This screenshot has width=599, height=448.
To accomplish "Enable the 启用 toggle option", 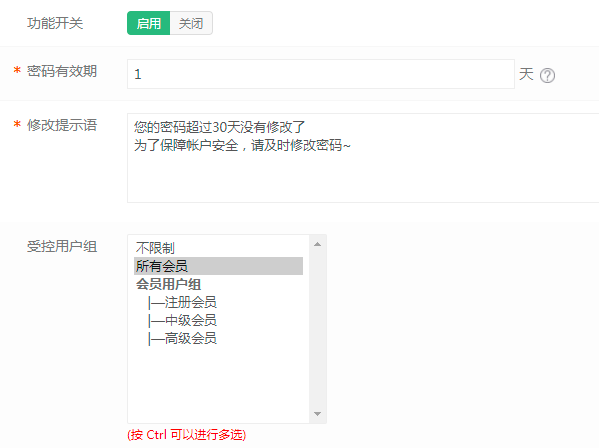I will click(x=149, y=23).
